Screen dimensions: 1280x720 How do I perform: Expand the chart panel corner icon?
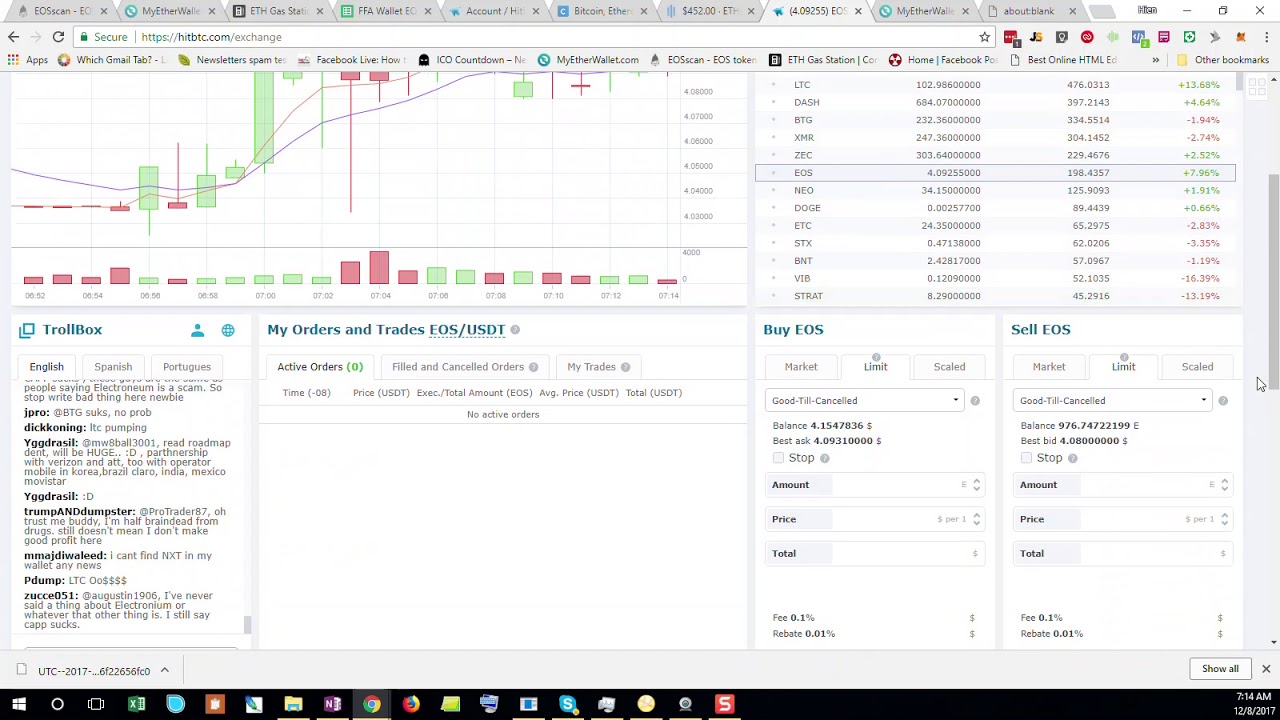1257,89
